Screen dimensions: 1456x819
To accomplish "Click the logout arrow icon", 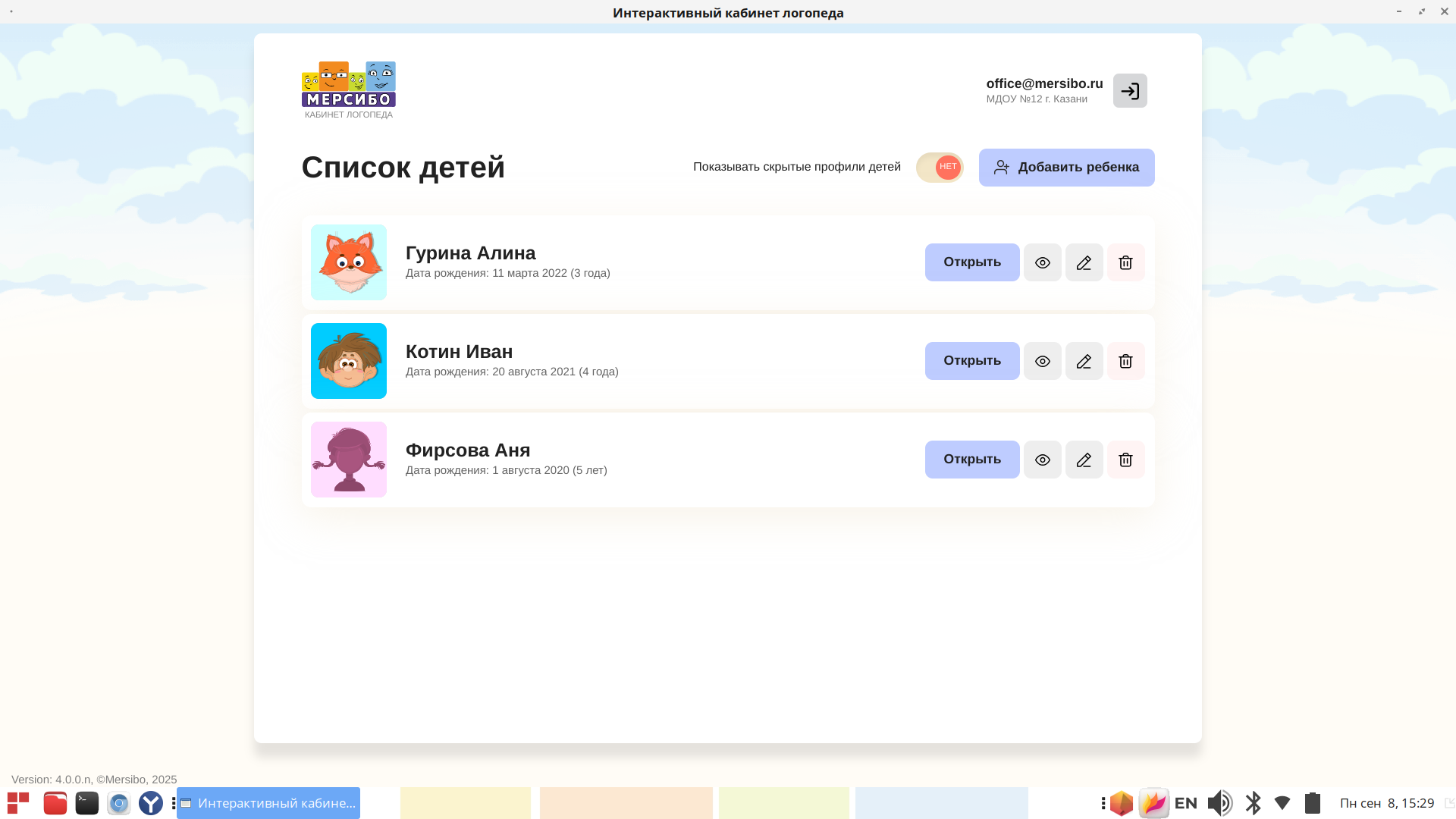I will click(1130, 91).
